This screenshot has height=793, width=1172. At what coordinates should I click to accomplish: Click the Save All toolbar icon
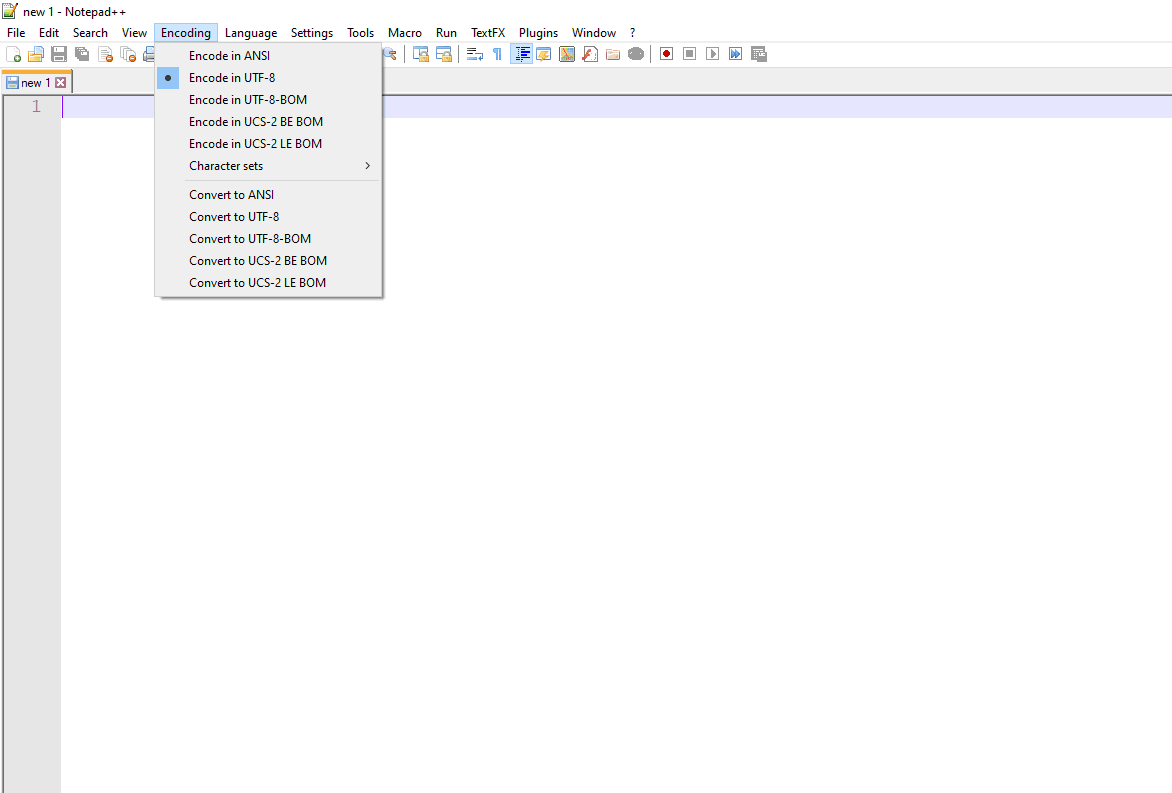[82, 54]
